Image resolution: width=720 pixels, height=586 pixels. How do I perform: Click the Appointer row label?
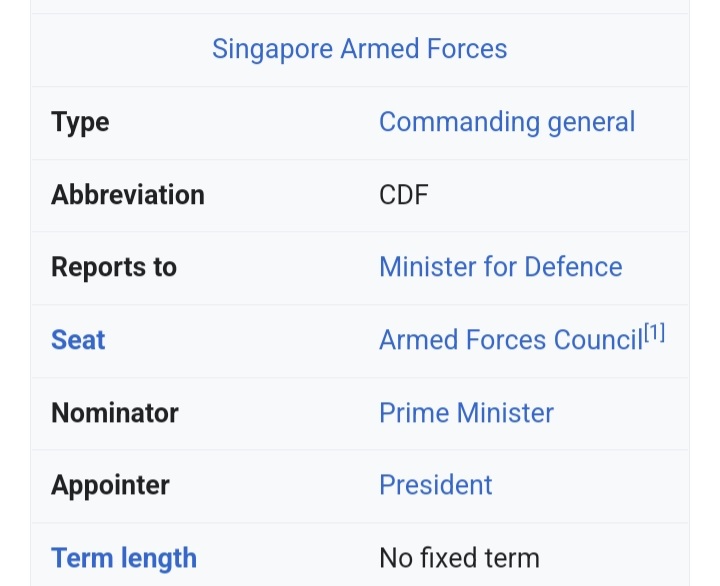110,486
